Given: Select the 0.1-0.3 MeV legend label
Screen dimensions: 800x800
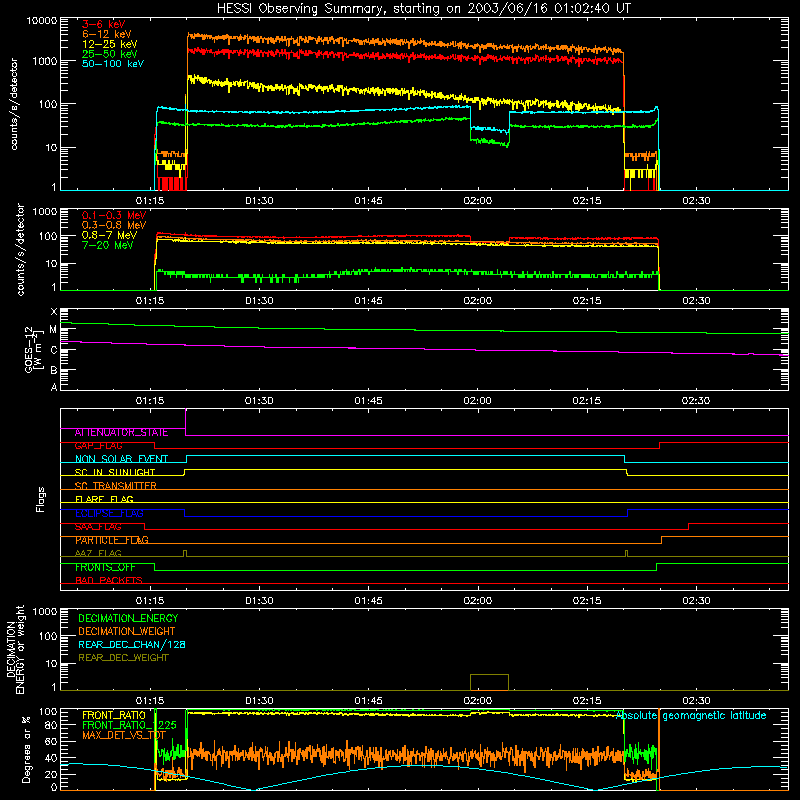Looking at the screenshot, I should click(x=114, y=215).
